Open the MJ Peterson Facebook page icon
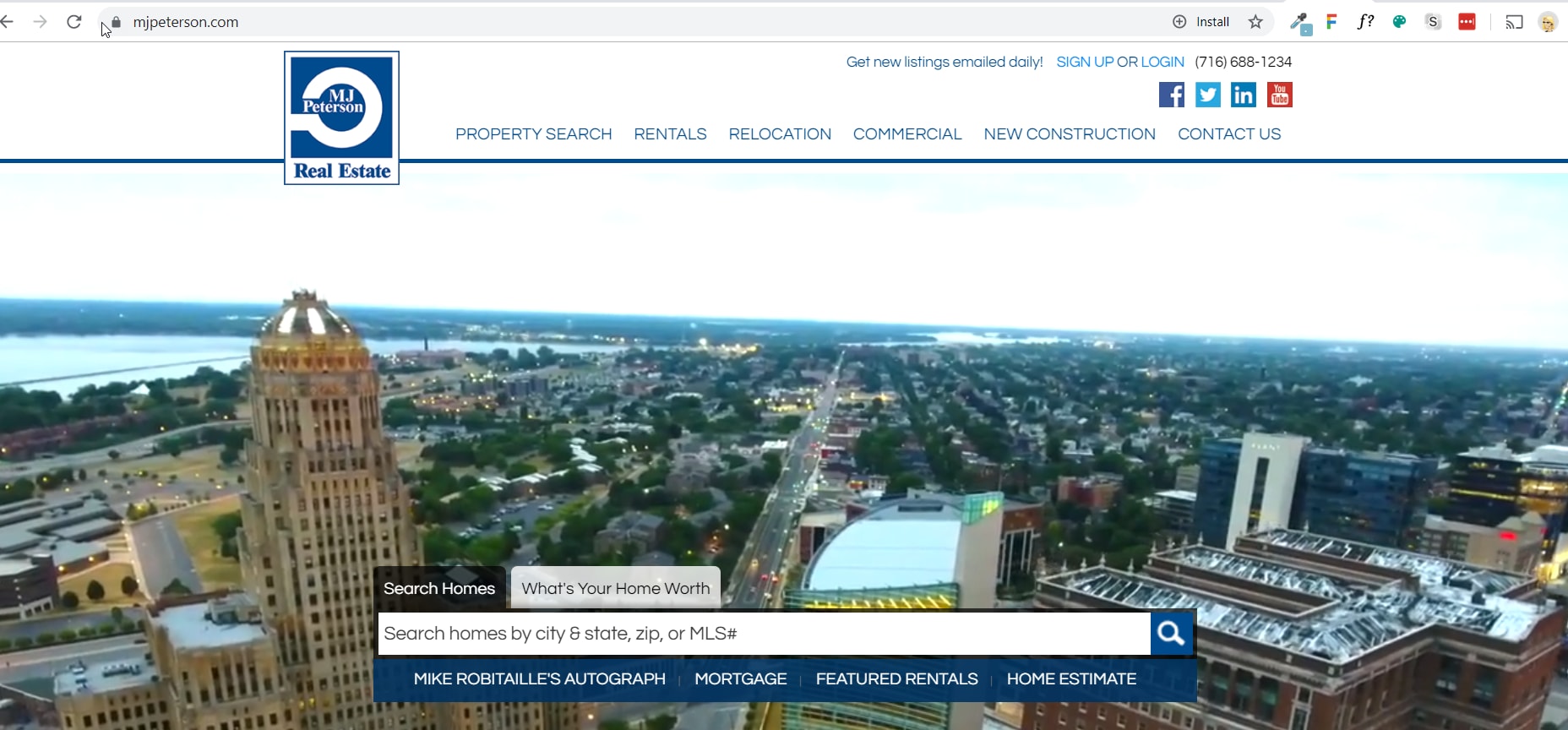The height and width of the screenshot is (730, 1568). pyautogui.click(x=1171, y=95)
